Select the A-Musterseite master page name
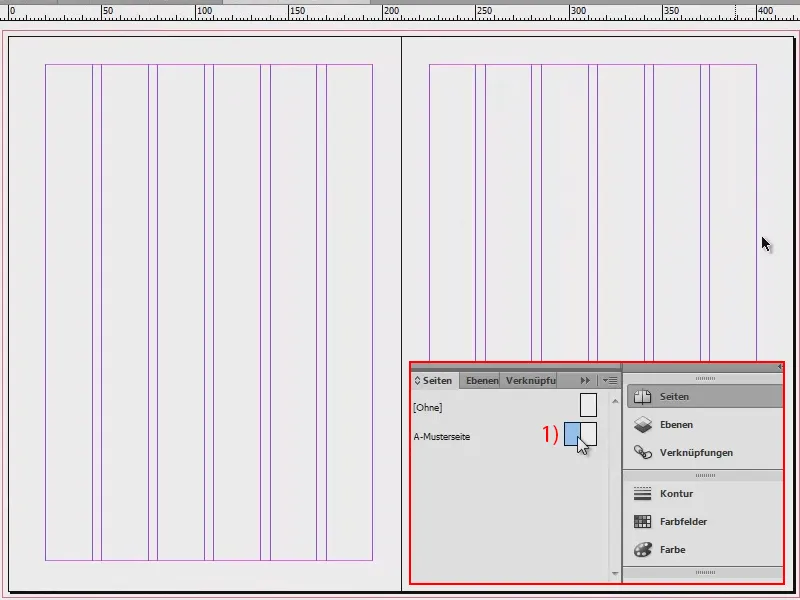Screen dimensions: 800x600 coord(443,437)
